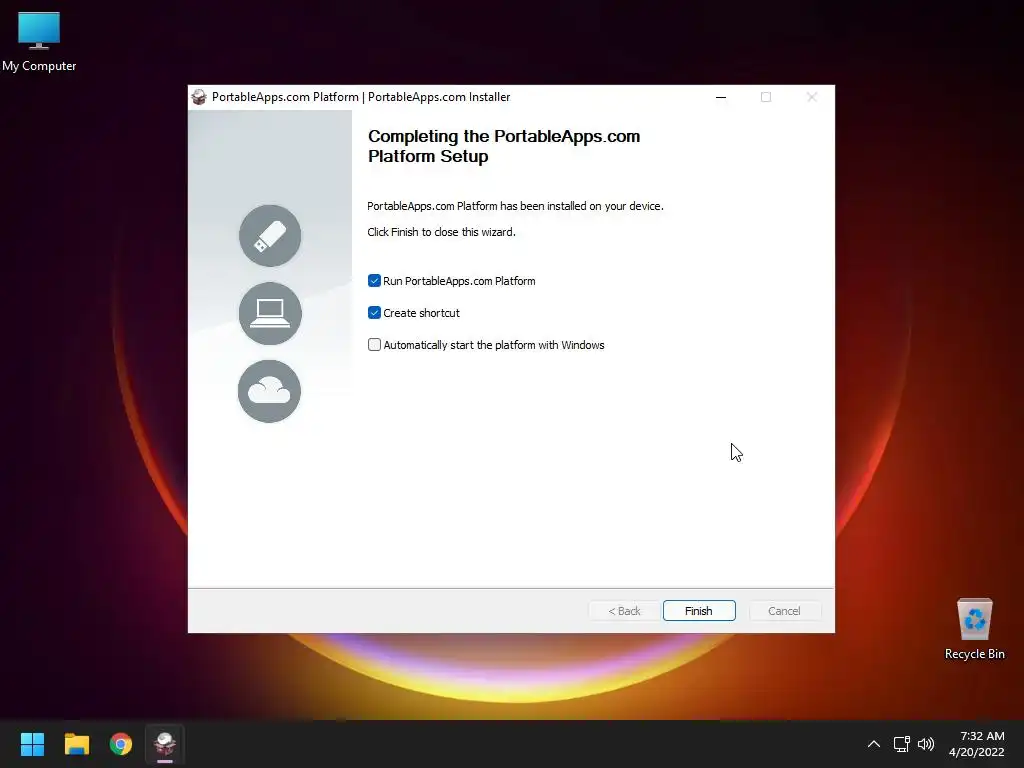
Task: Open the volume speaker tray icon
Action: point(926,744)
